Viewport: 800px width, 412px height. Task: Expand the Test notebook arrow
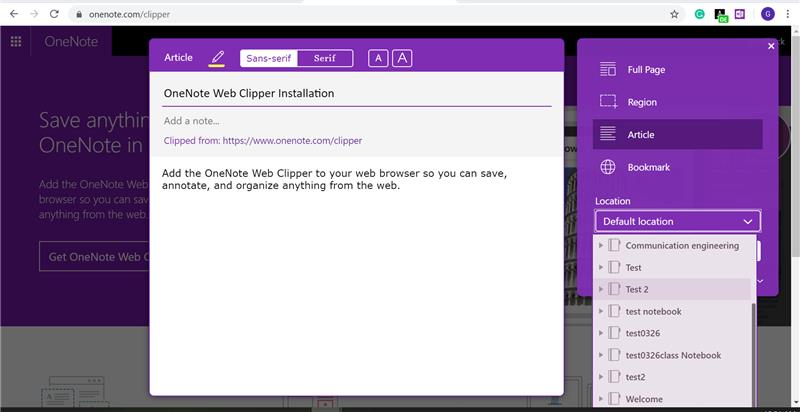[601, 267]
